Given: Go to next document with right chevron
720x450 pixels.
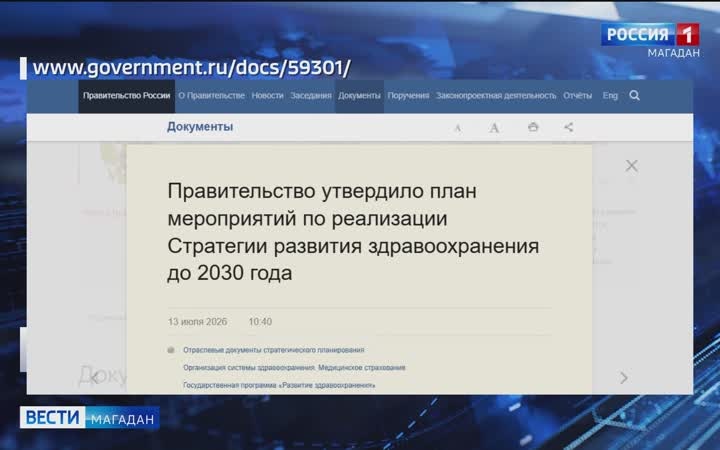Looking at the screenshot, I should tap(624, 378).
